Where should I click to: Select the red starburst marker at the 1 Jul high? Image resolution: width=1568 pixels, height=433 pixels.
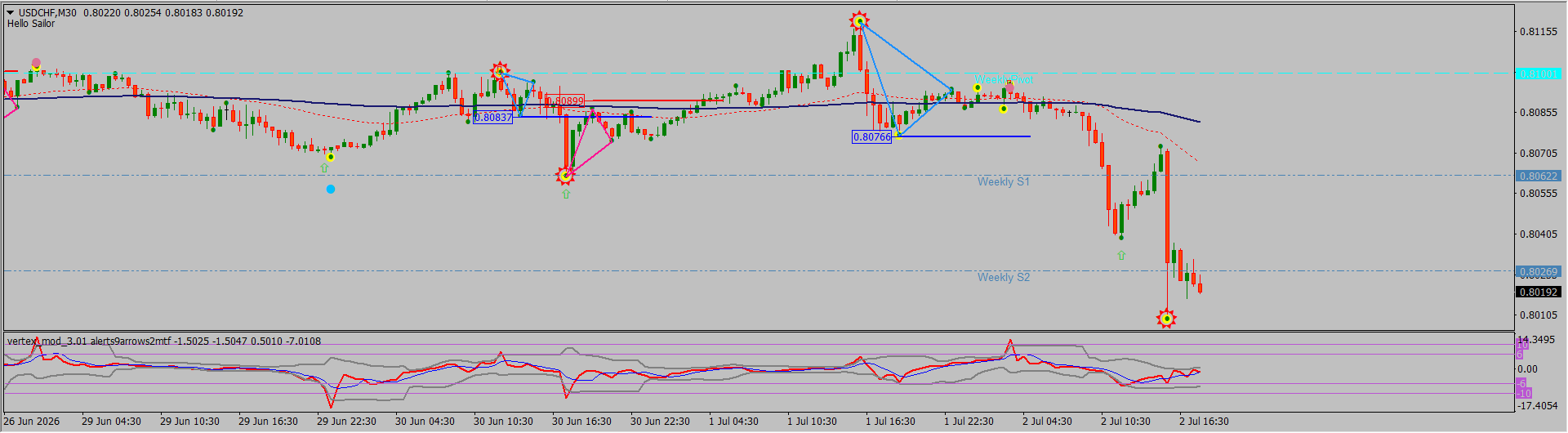858,21
